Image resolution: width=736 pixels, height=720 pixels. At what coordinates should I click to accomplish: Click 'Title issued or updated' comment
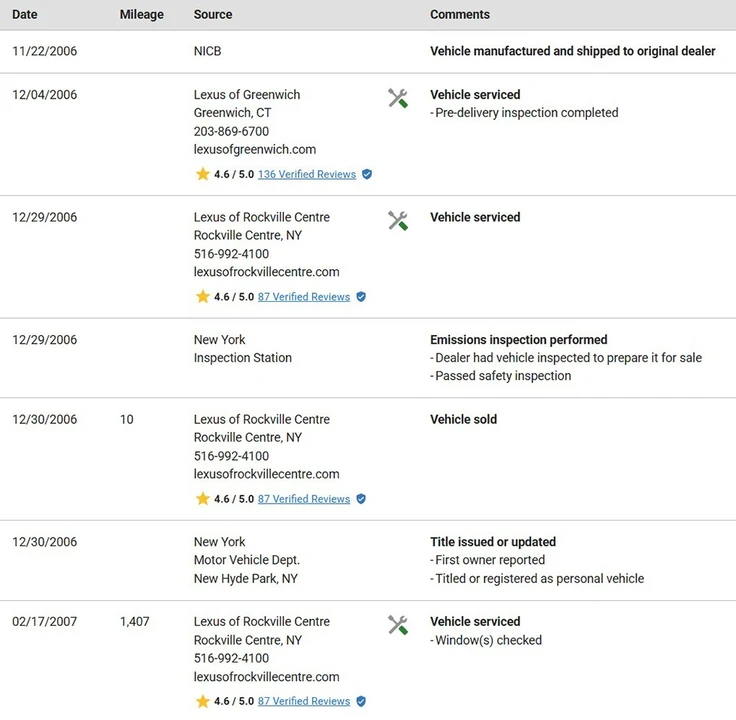click(493, 542)
